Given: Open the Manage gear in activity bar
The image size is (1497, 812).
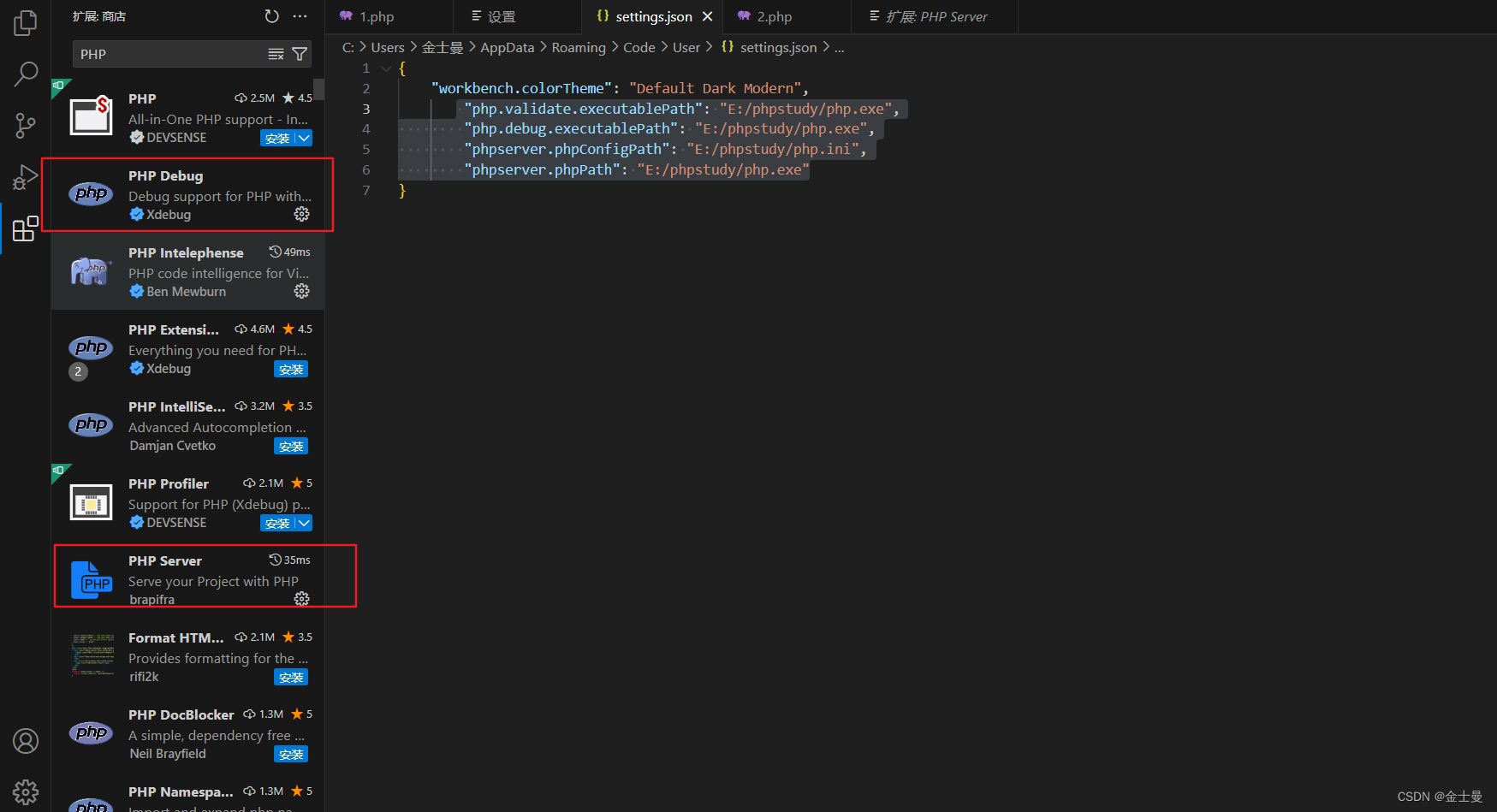Looking at the screenshot, I should (x=26, y=792).
